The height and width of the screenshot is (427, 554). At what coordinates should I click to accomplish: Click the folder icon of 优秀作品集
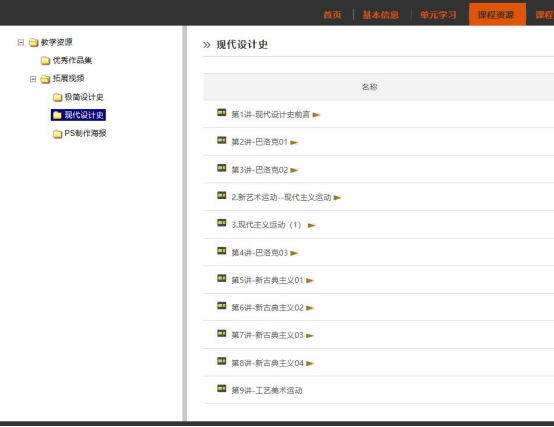coord(45,60)
